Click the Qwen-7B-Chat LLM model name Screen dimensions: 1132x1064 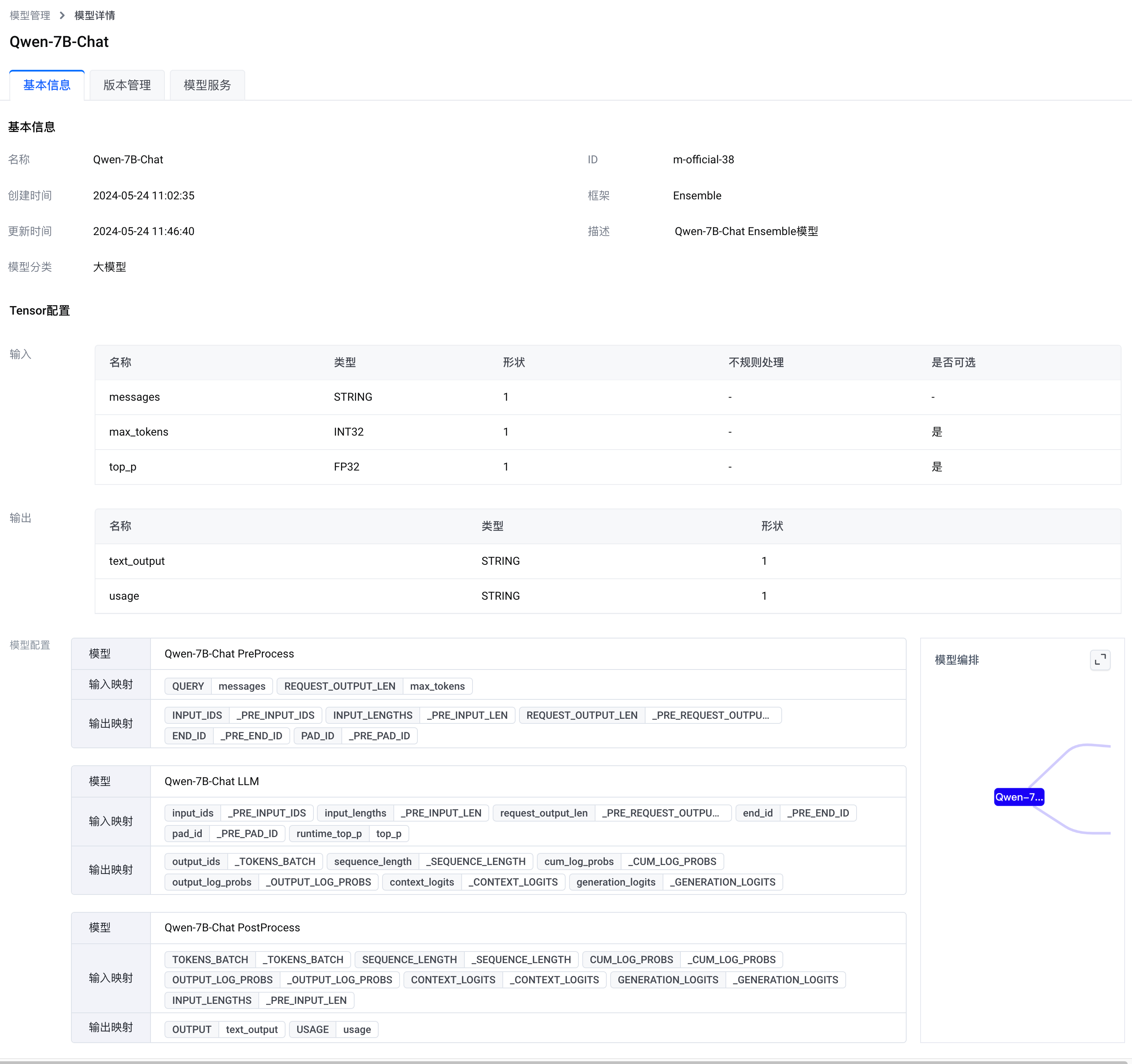[x=211, y=781]
